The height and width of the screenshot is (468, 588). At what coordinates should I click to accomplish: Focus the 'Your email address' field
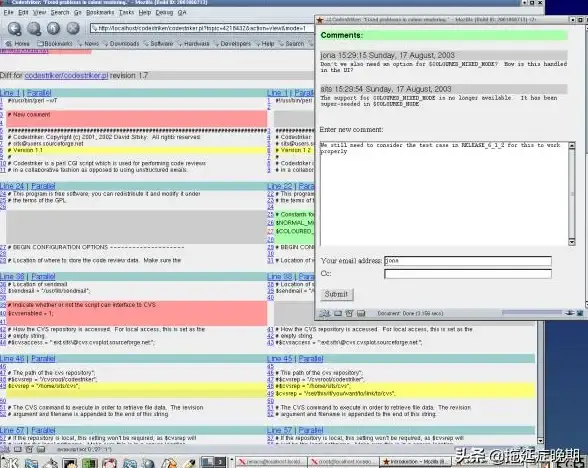pyautogui.click(x=468, y=261)
